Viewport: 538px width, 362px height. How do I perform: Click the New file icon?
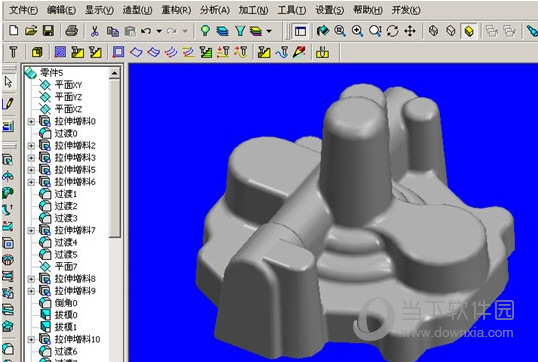point(13,31)
